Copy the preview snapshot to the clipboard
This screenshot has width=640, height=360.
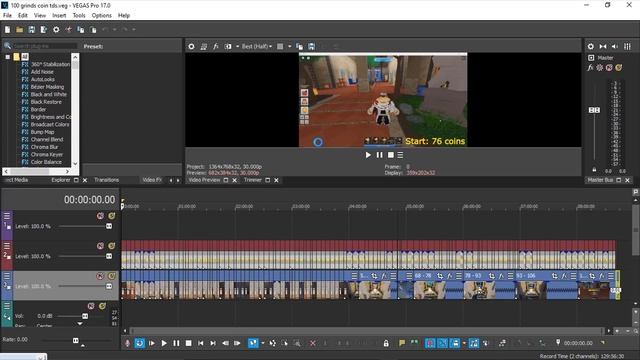[300, 47]
